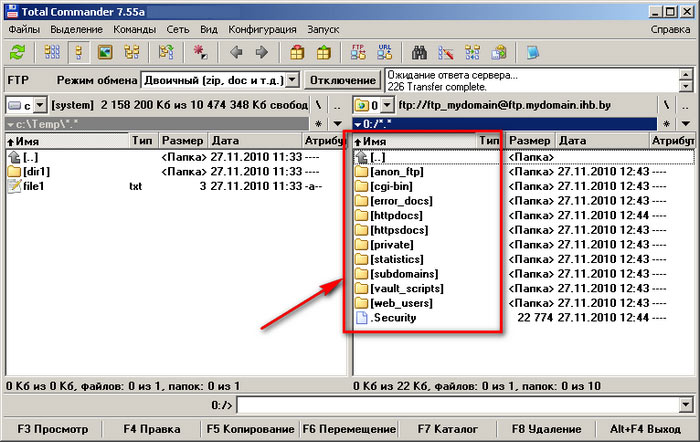The width and height of the screenshot is (700, 442).
Task: Select the [web_users] folder
Action: pyautogui.click(x=401, y=303)
